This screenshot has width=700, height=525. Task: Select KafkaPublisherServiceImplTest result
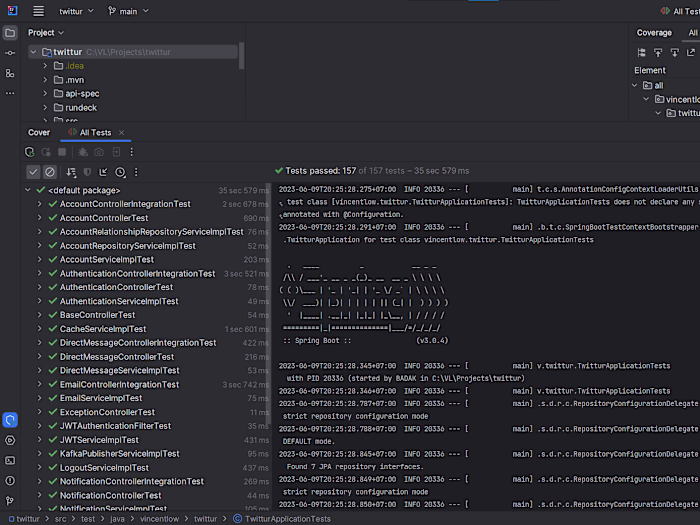[x=120, y=454]
